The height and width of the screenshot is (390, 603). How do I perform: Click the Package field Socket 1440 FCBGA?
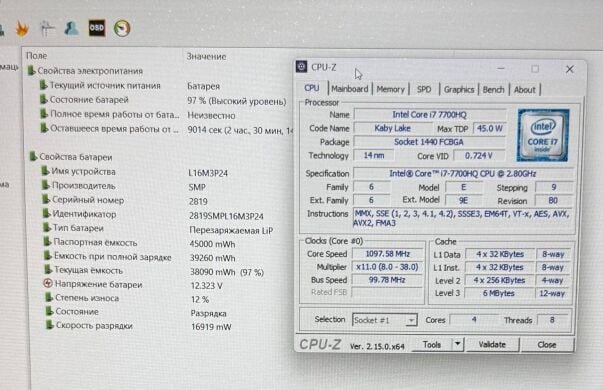click(429, 142)
